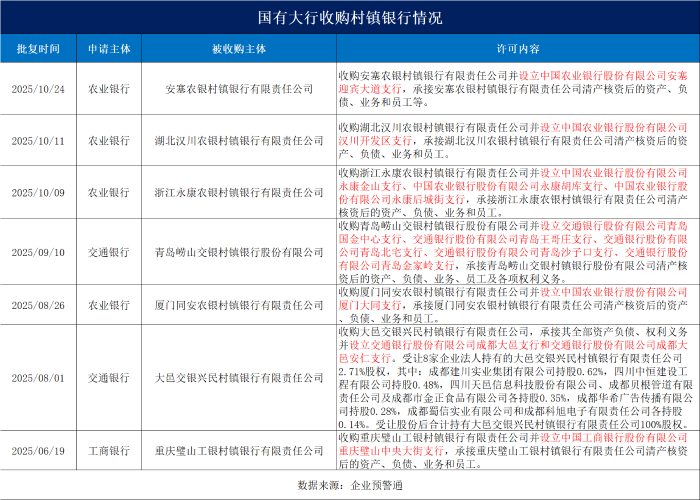700x500 pixels.
Task: Click the table title 国有大行收购村镇银行情况
Action: [350, 17]
